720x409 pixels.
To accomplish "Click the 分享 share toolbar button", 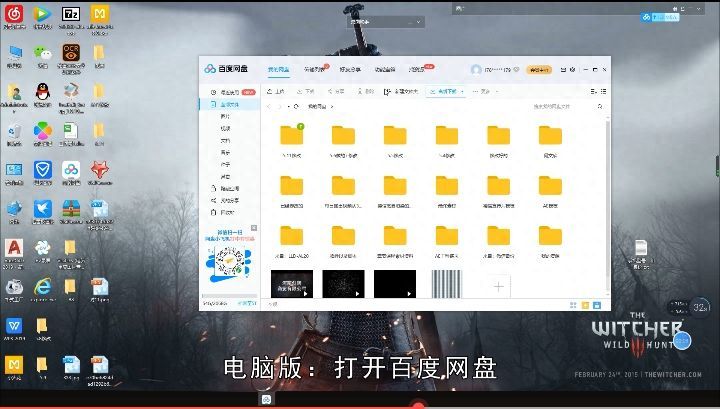I will click(336, 92).
